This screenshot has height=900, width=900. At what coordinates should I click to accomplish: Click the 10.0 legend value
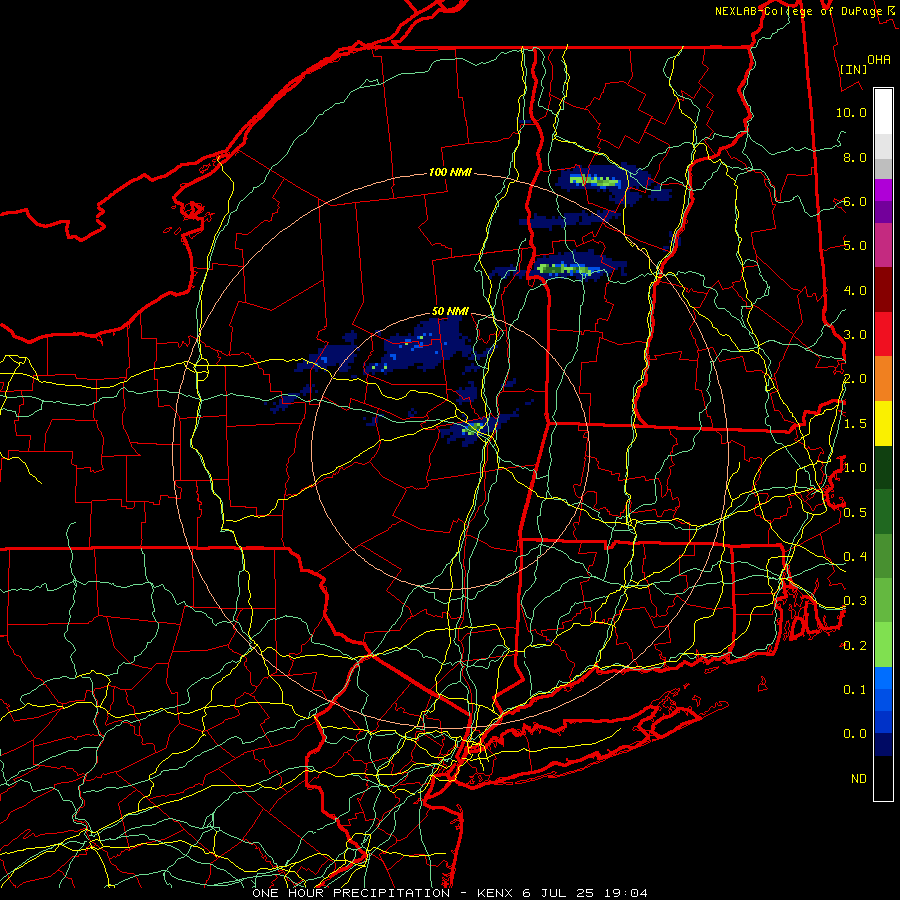coord(851,112)
